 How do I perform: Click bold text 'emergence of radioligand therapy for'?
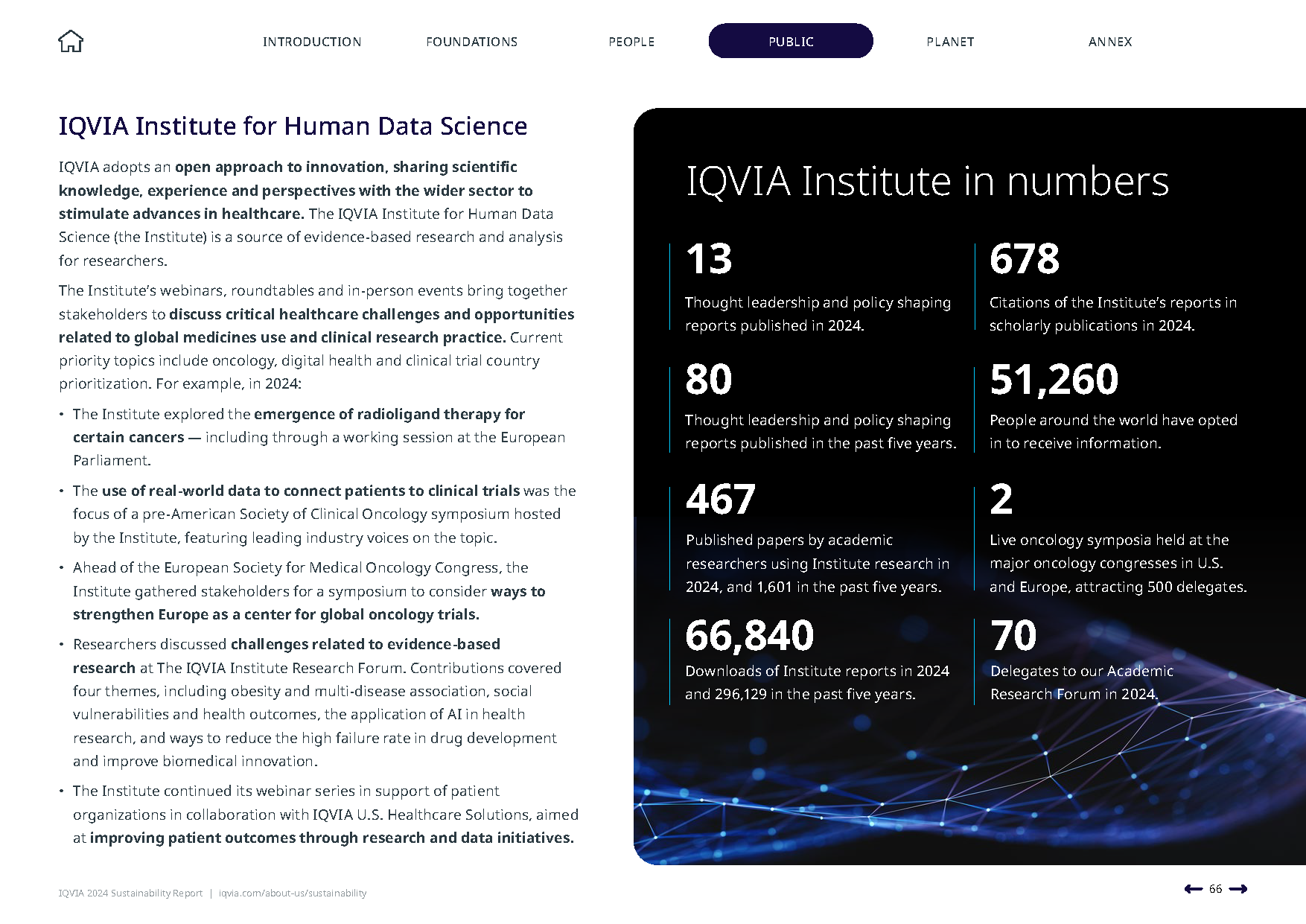(x=389, y=414)
